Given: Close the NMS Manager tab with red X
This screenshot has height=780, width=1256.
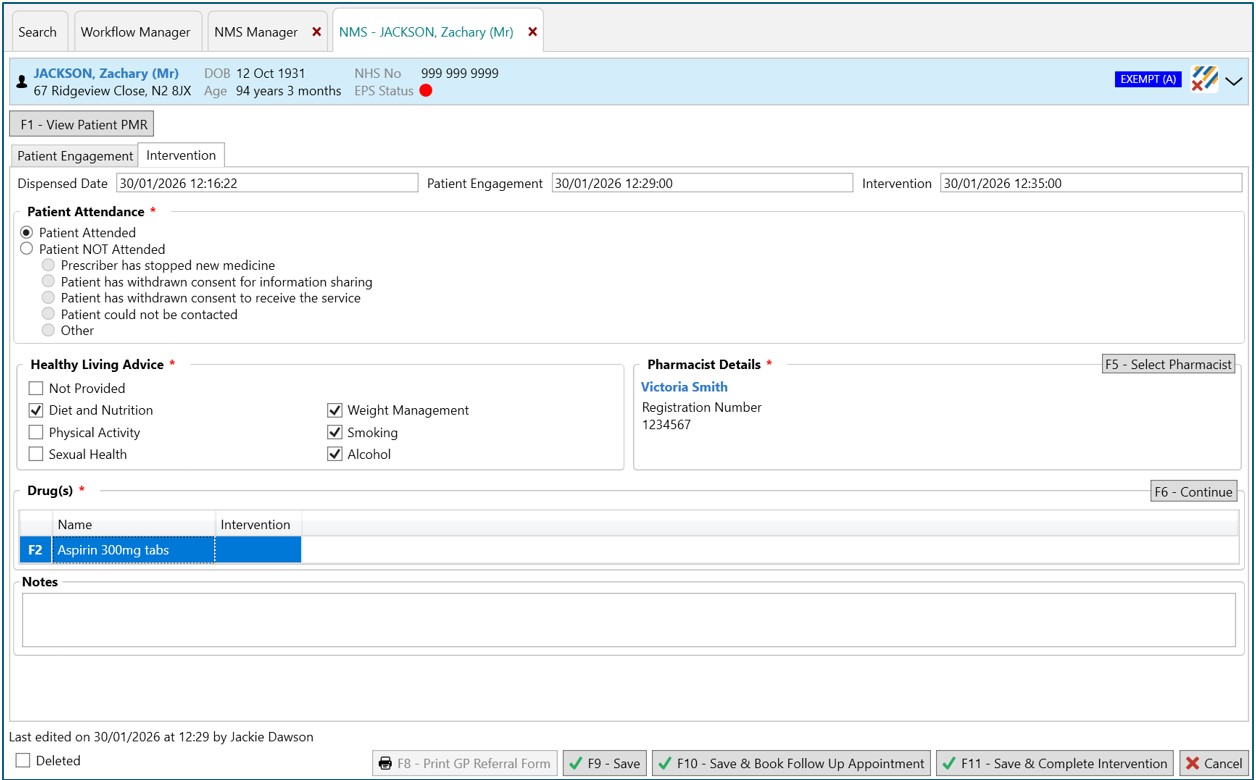Looking at the screenshot, I should [x=317, y=32].
